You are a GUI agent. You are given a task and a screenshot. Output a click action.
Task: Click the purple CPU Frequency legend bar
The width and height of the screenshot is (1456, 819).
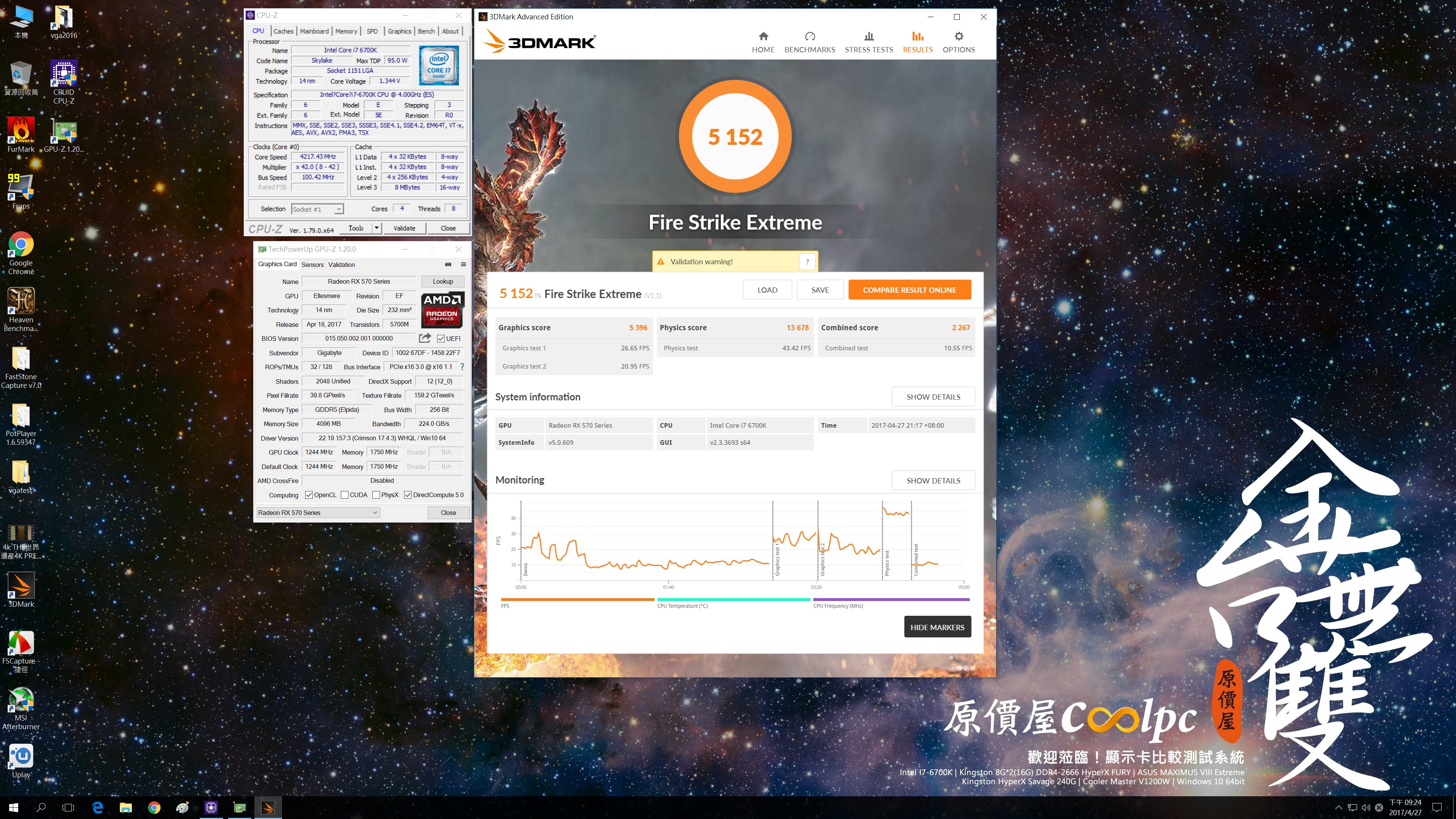tap(891, 599)
